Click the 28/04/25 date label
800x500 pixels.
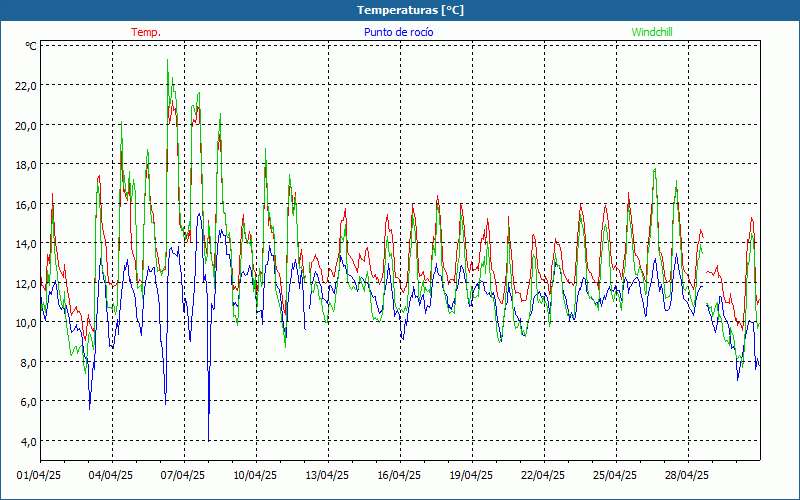[687, 476]
